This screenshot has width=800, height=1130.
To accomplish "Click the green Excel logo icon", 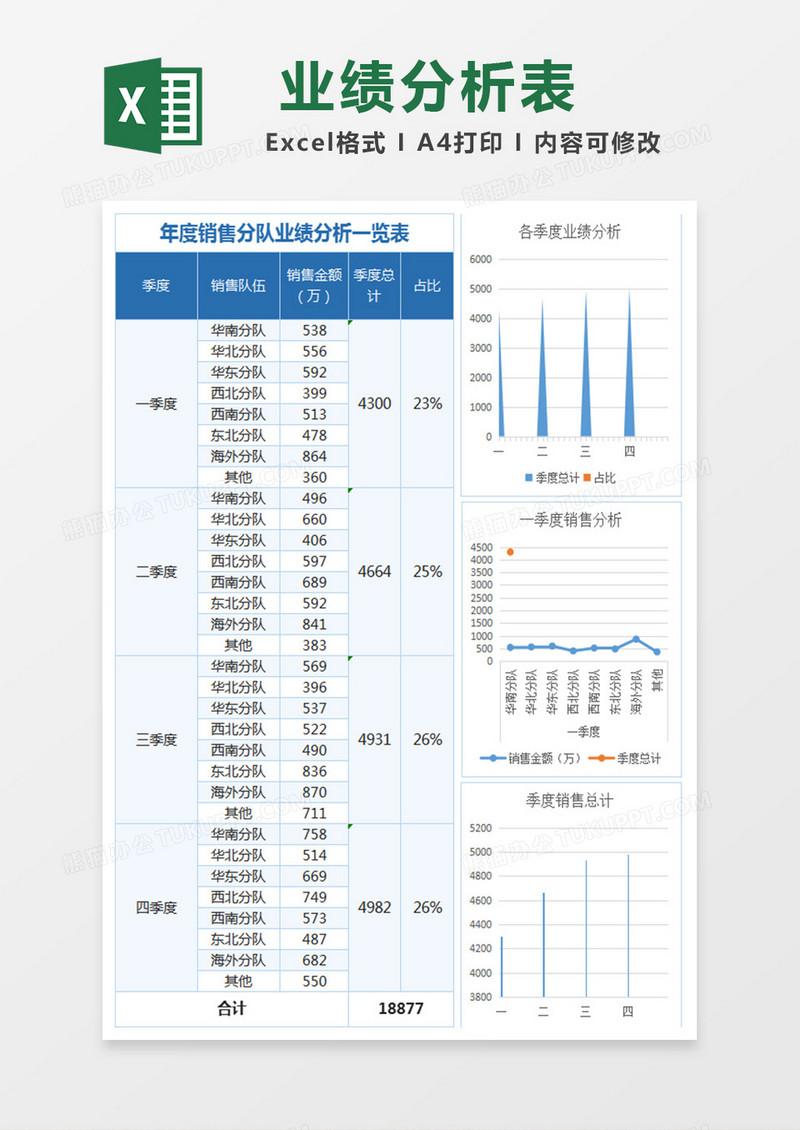I will [x=153, y=105].
